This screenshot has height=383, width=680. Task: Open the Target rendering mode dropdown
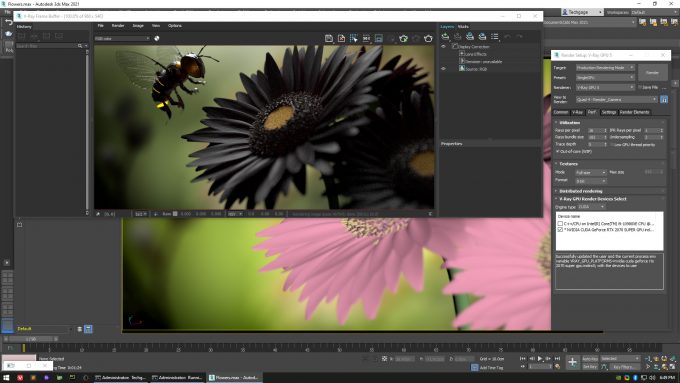tap(605, 68)
